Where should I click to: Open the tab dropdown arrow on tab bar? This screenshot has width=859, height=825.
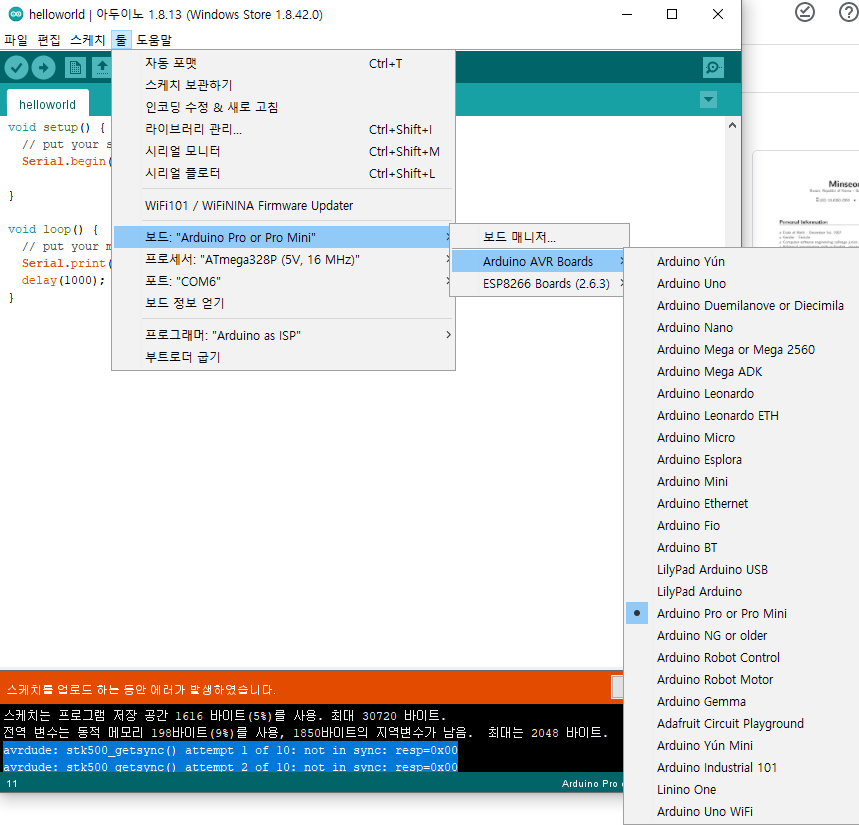[x=708, y=100]
